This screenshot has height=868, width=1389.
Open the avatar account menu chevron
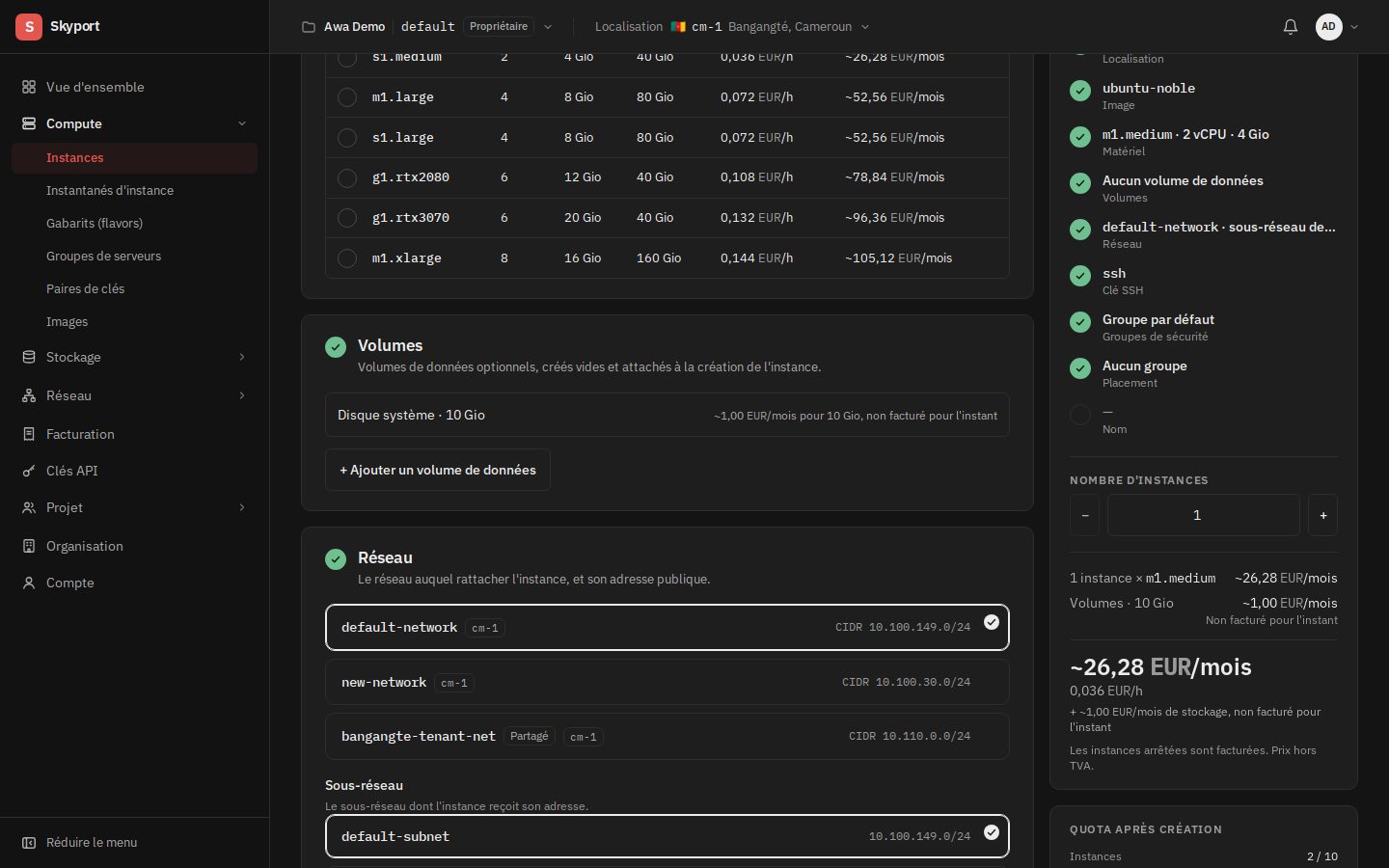1354,27
